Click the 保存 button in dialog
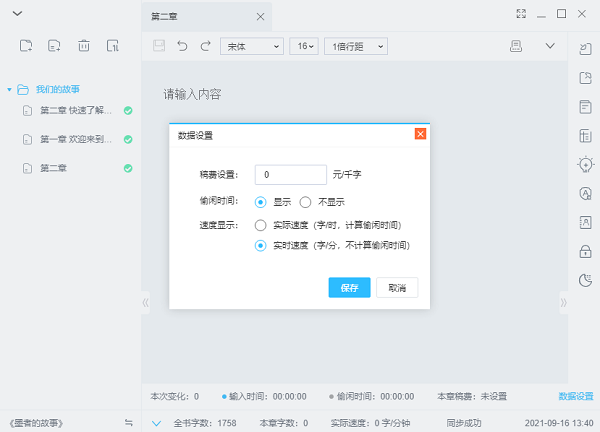This screenshot has width=600, height=432. pyautogui.click(x=349, y=287)
